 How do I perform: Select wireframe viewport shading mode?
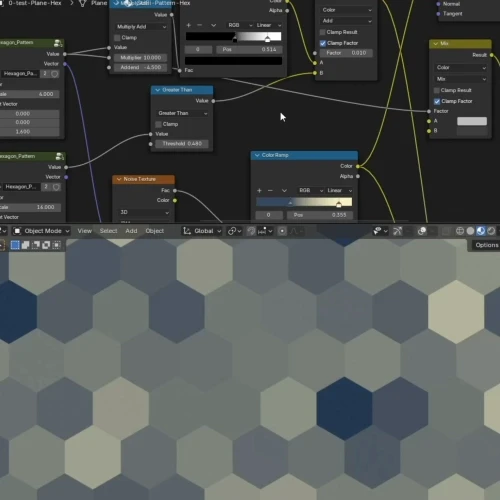(x=460, y=231)
